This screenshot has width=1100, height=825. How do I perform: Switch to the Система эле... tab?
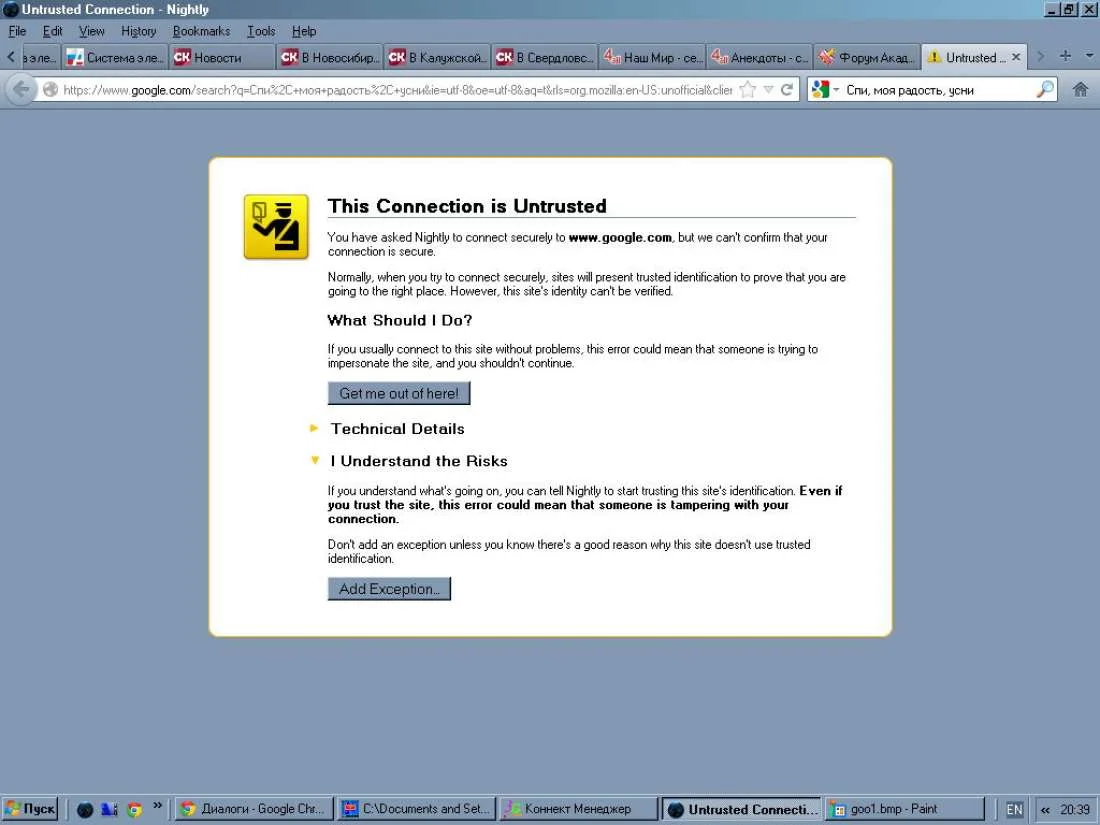click(115, 58)
